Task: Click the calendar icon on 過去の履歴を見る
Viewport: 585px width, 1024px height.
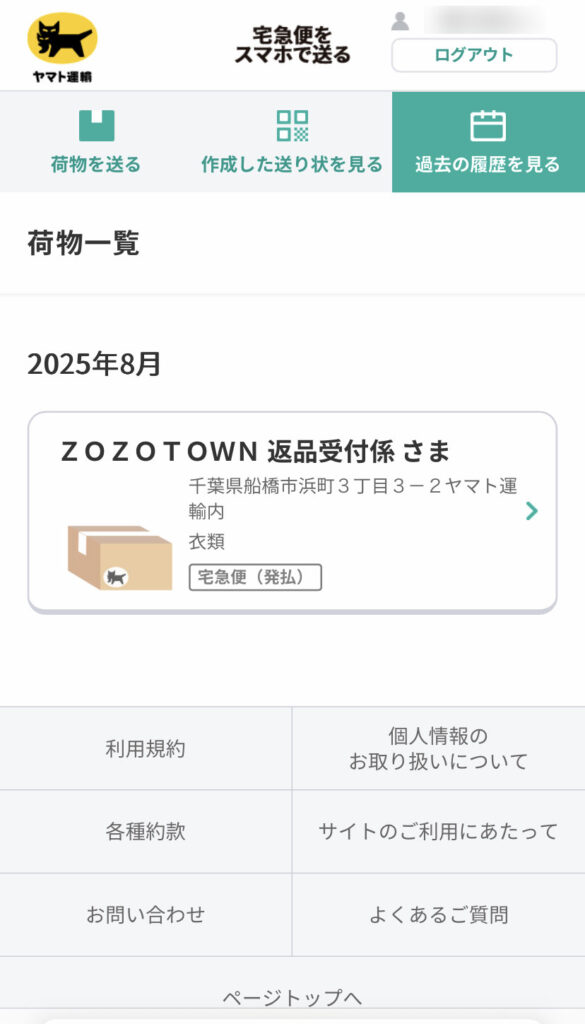Action: (x=487, y=124)
